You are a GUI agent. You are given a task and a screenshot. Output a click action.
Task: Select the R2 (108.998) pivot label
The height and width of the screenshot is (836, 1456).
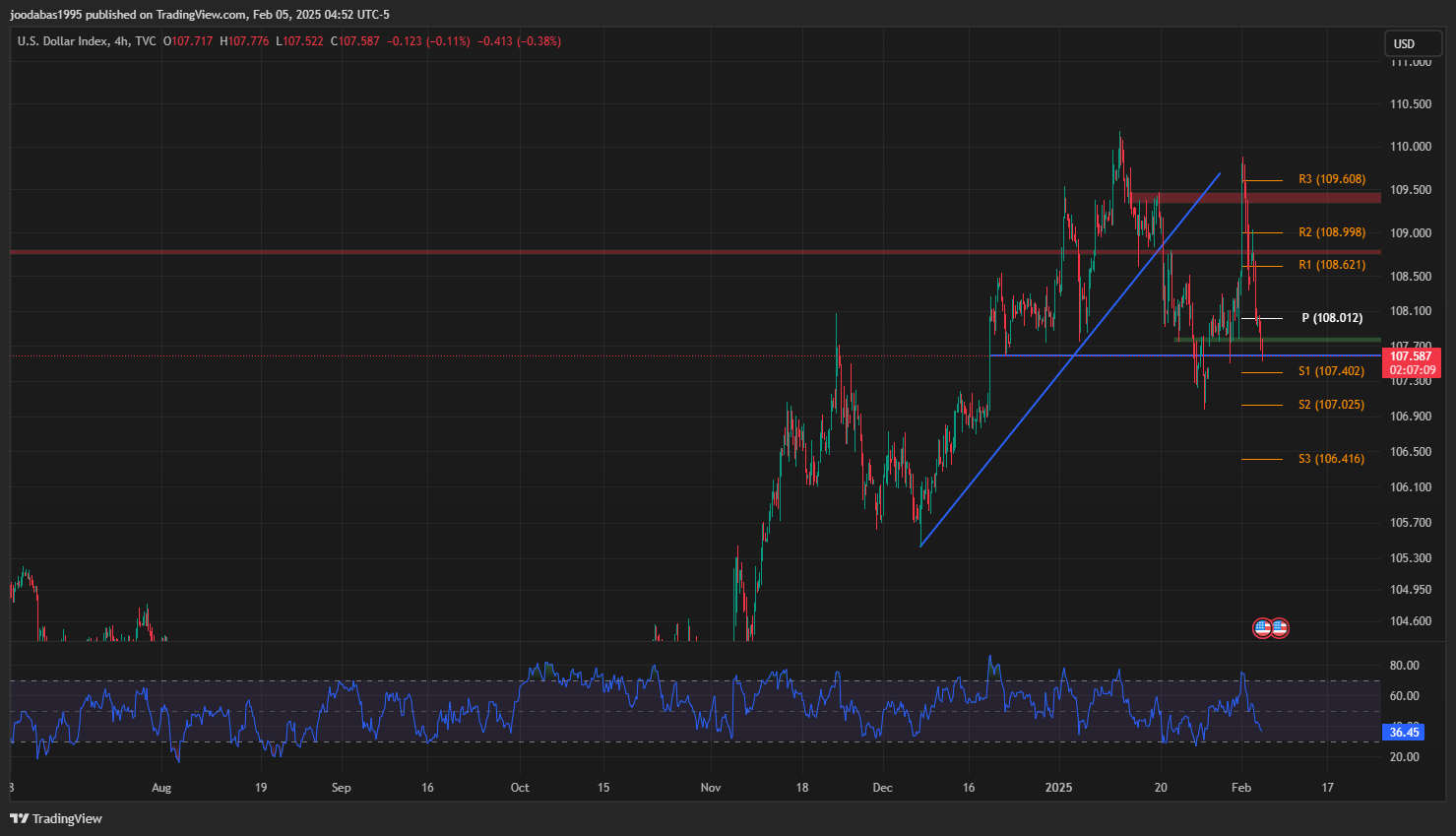[1331, 232]
